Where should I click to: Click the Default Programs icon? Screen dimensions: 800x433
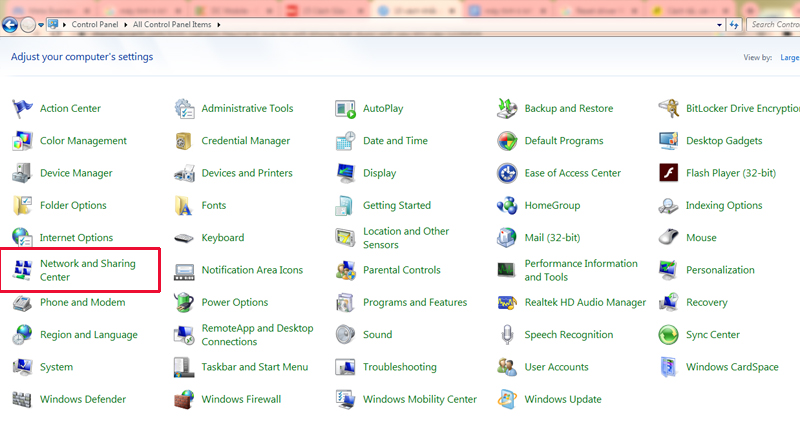[507, 141]
